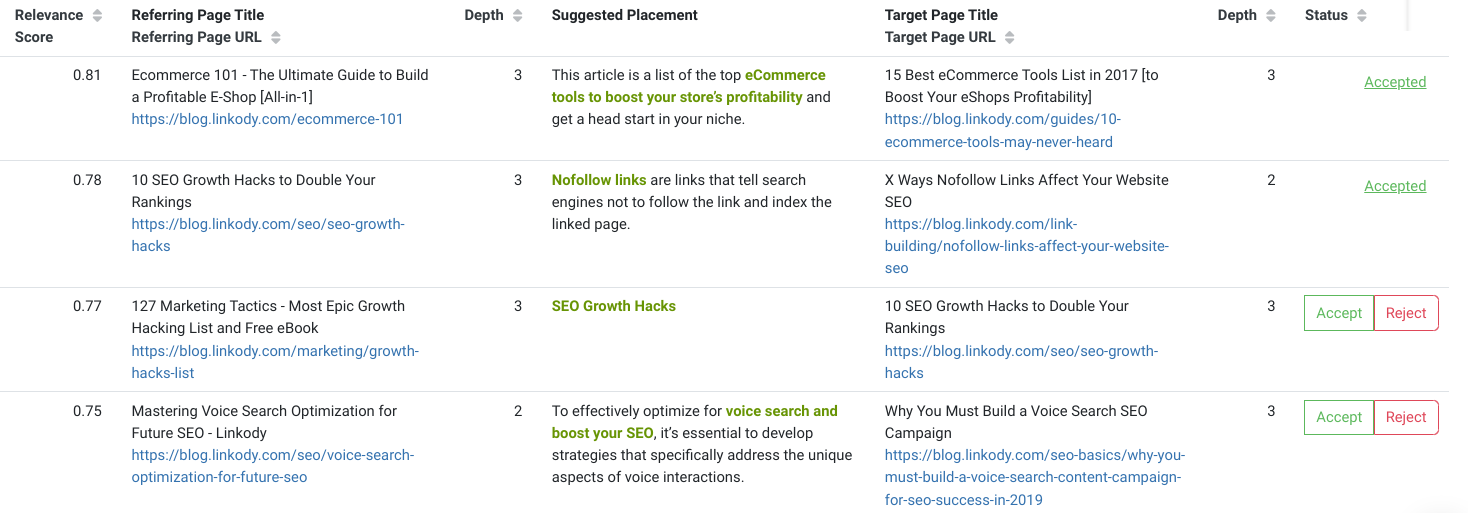Image resolution: width=1468 pixels, height=513 pixels.
Task: Click the Suggested Placement column header
Action: point(624,16)
